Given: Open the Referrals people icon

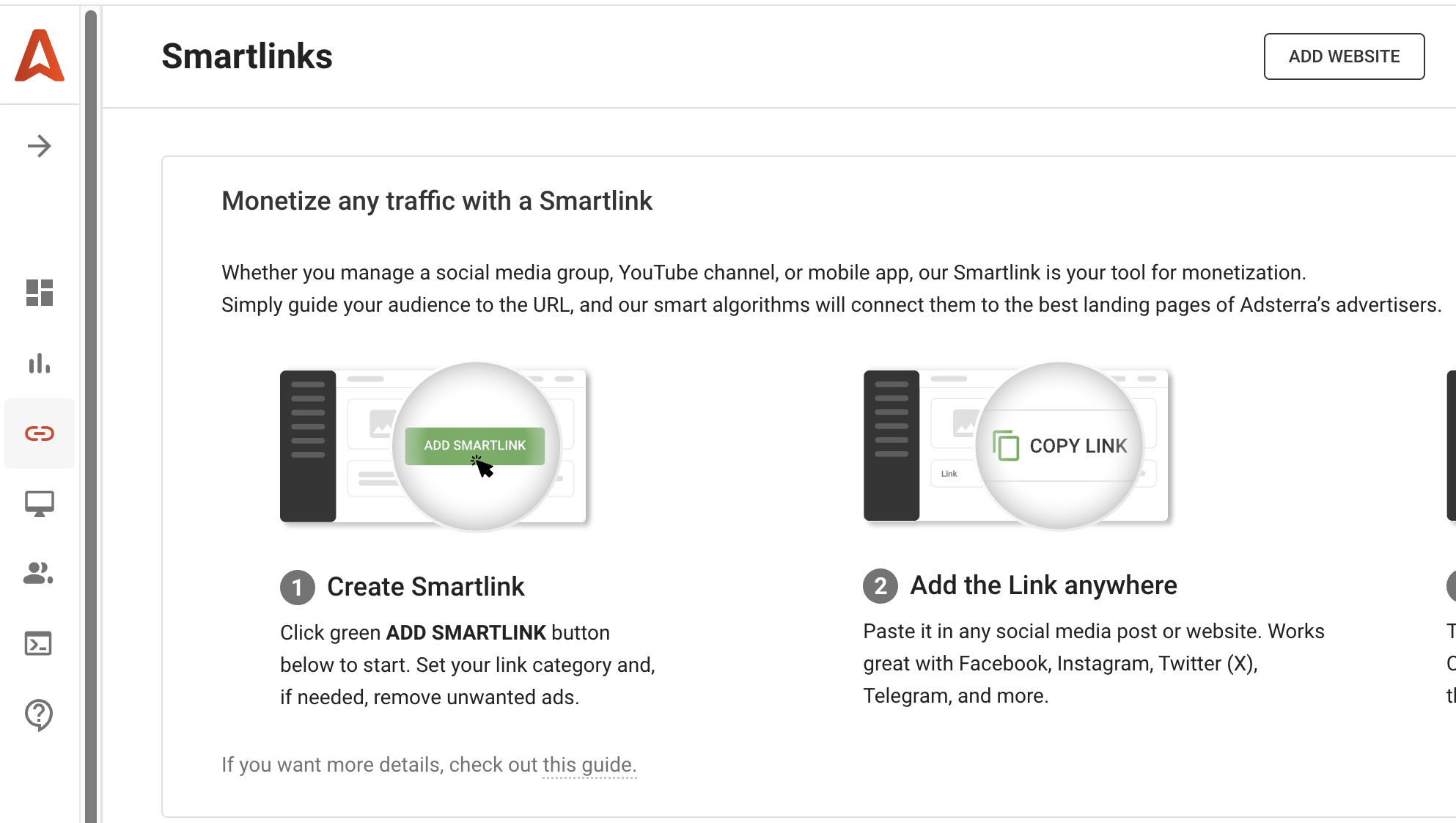Looking at the screenshot, I should click(40, 573).
